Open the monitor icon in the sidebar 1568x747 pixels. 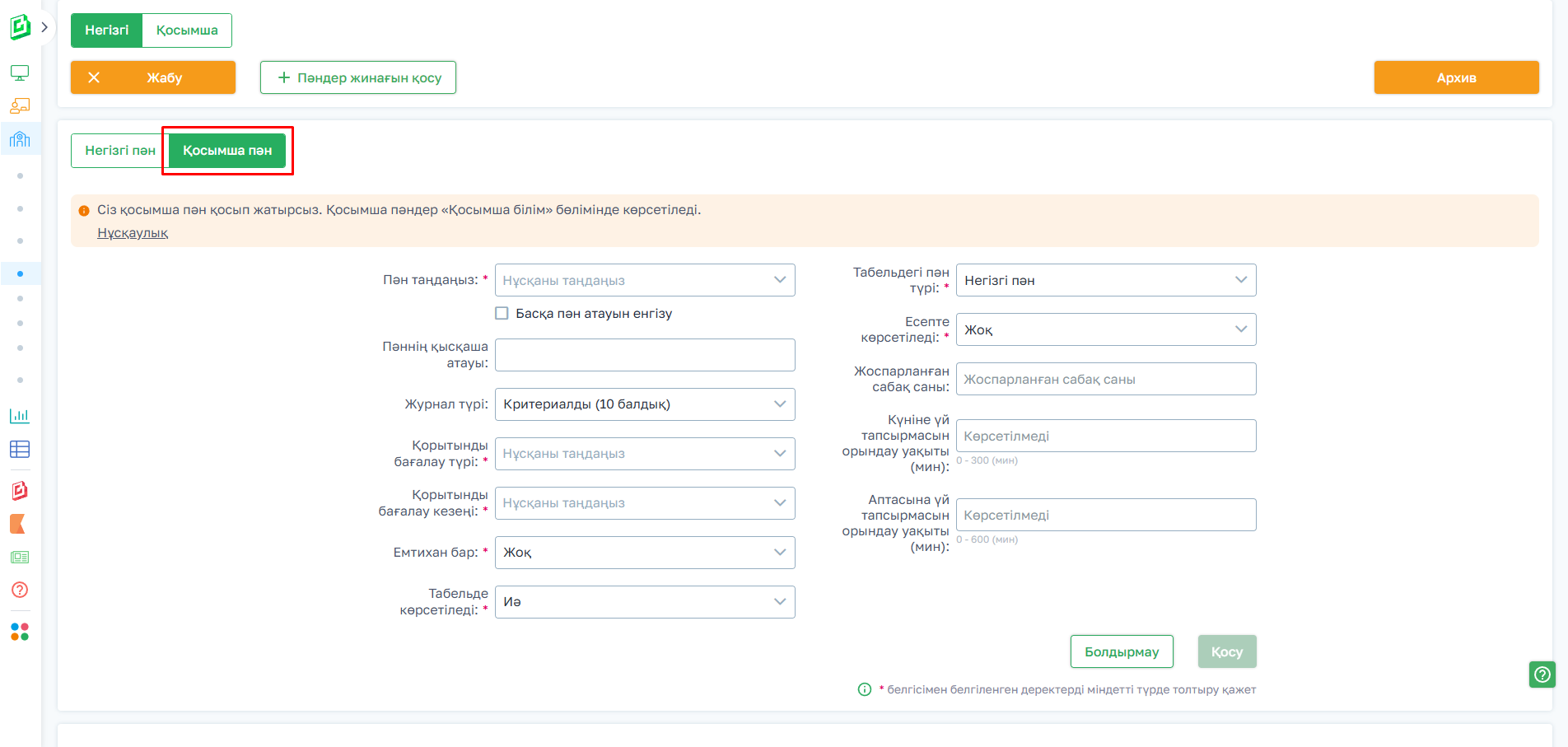coord(20,72)
